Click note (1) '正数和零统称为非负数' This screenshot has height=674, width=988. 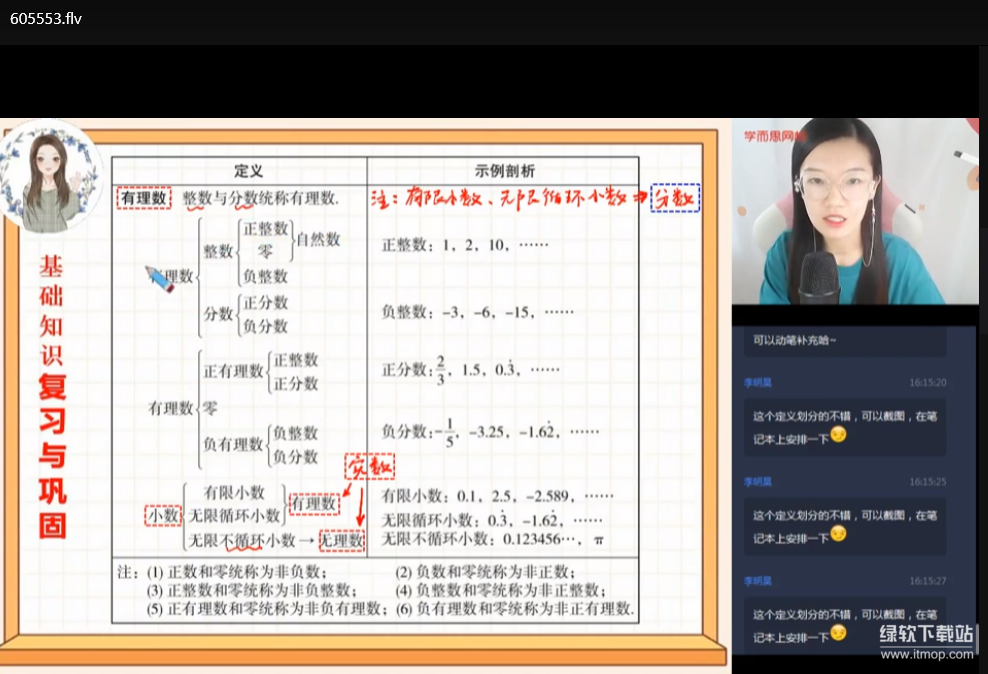(x=237, y=572)
